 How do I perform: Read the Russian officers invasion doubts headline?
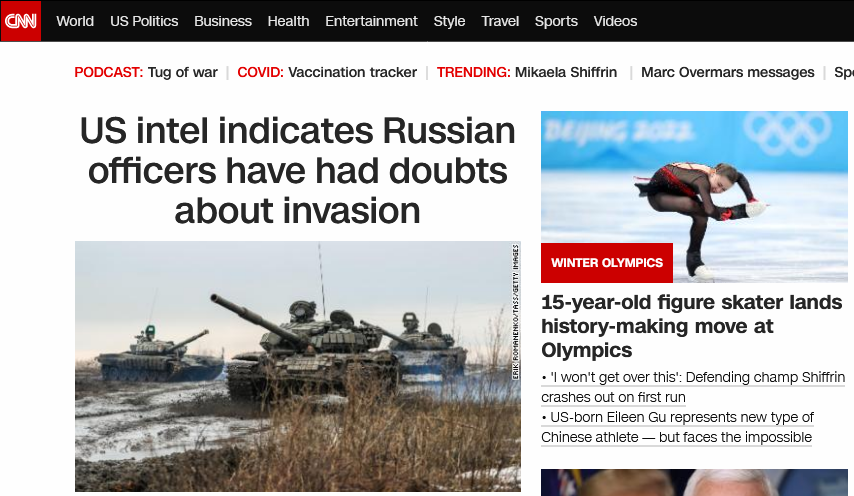(297, 170)
